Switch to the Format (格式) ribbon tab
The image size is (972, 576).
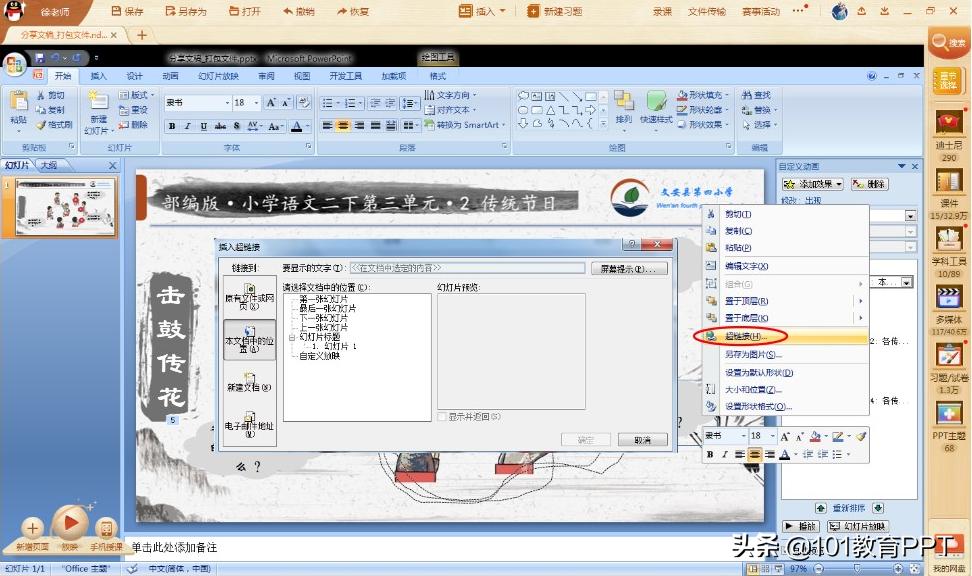438,76
